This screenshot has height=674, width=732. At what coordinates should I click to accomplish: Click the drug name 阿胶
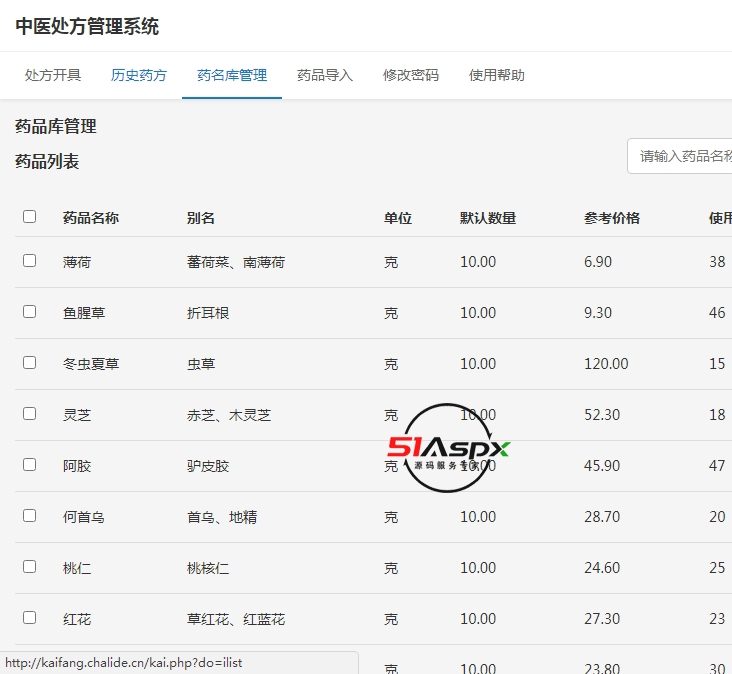click(x=77, y=466)
